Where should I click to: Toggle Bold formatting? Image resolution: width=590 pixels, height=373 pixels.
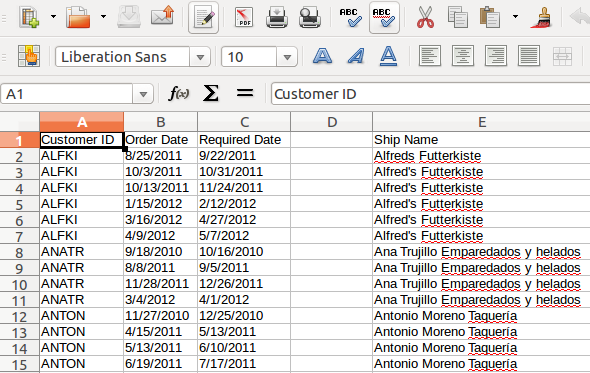click(x=322, y=56)
